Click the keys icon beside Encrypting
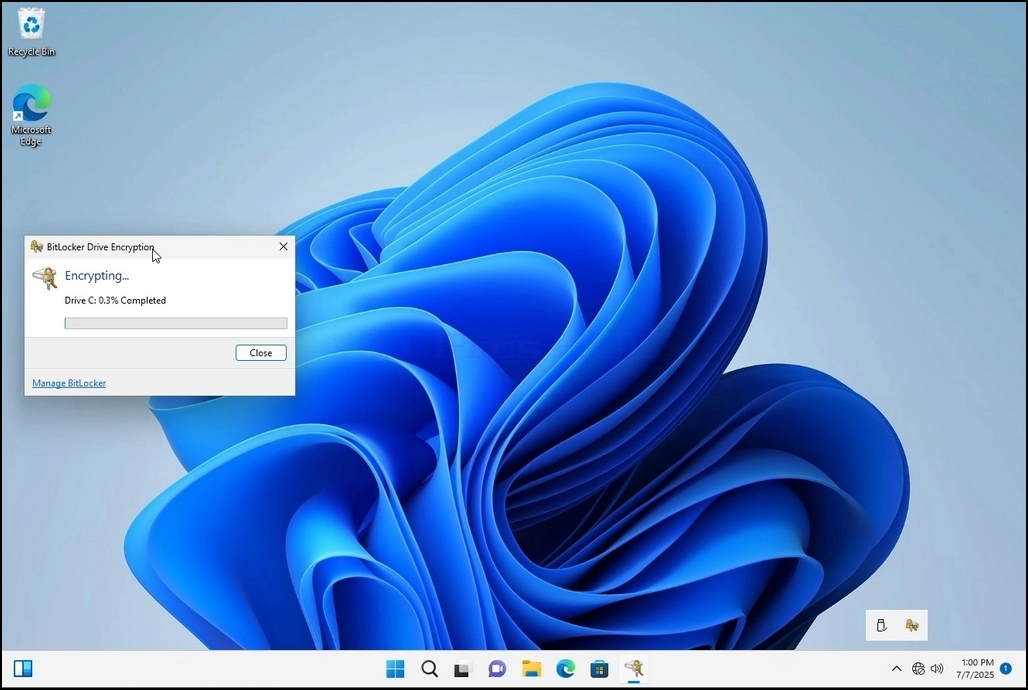The image size is (1028, 690). (x=45, y=277)
